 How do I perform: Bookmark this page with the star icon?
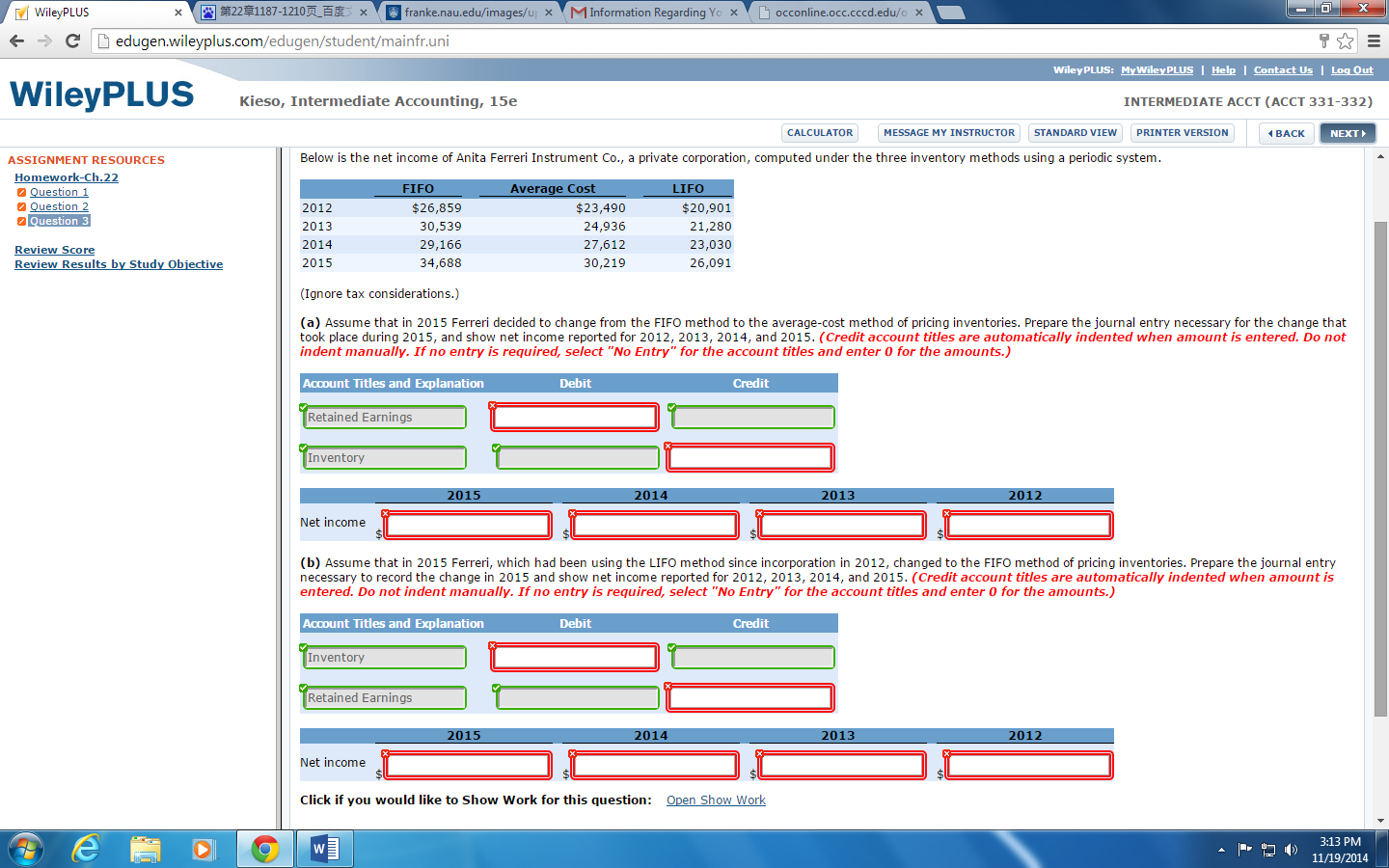click(x=1345, y=41)
